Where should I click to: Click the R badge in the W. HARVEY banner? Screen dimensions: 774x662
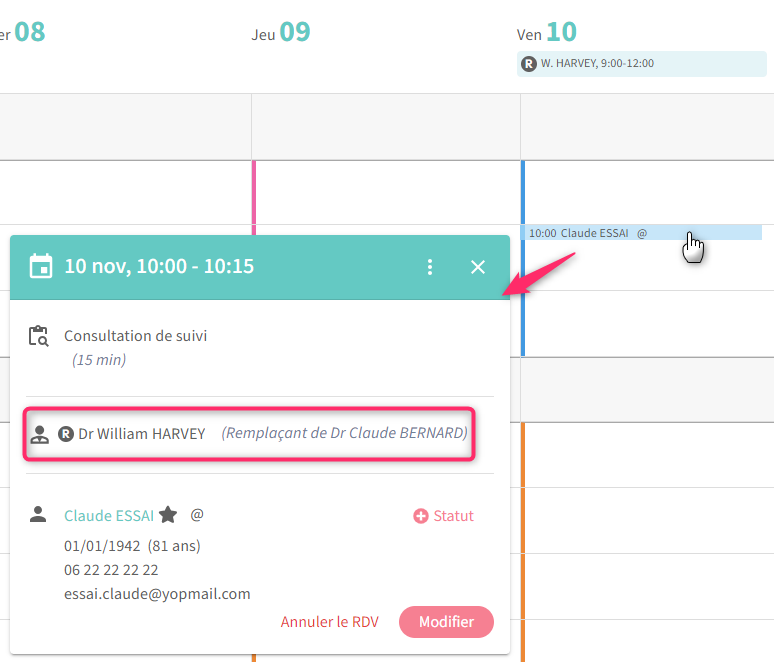[x=529, y=63]
